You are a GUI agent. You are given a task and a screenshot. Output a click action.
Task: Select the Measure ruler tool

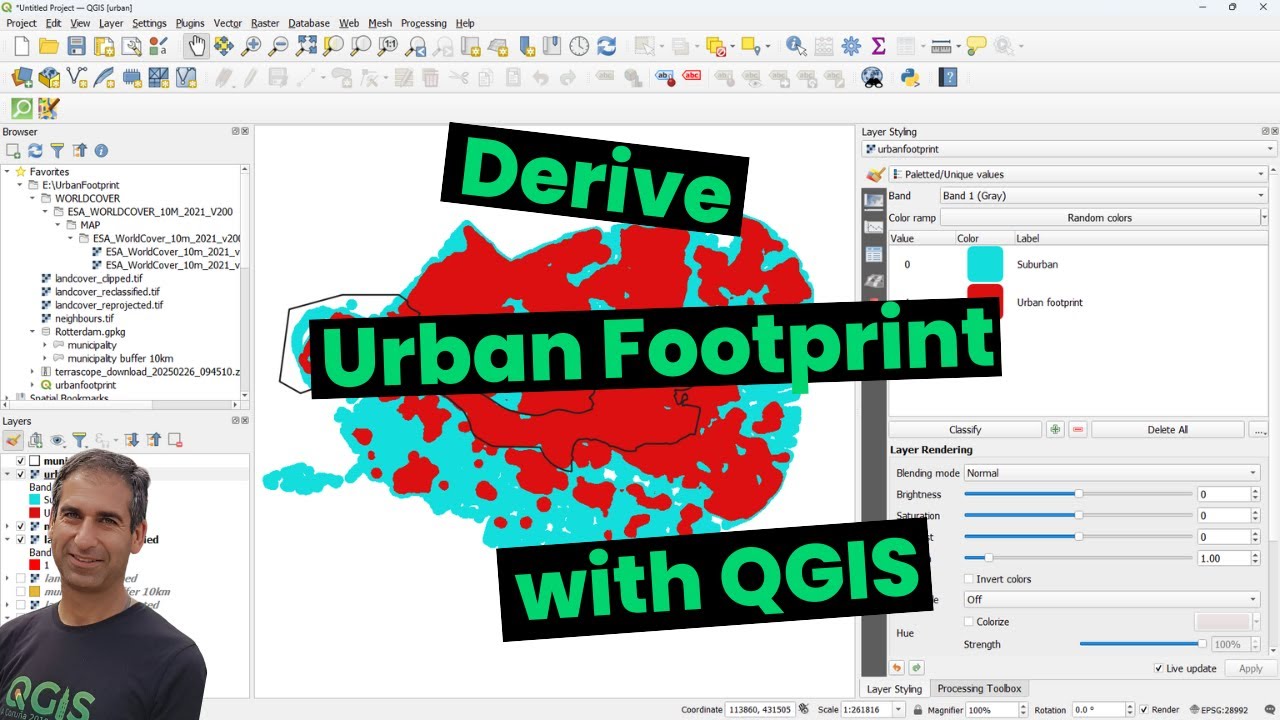[940, 46]
